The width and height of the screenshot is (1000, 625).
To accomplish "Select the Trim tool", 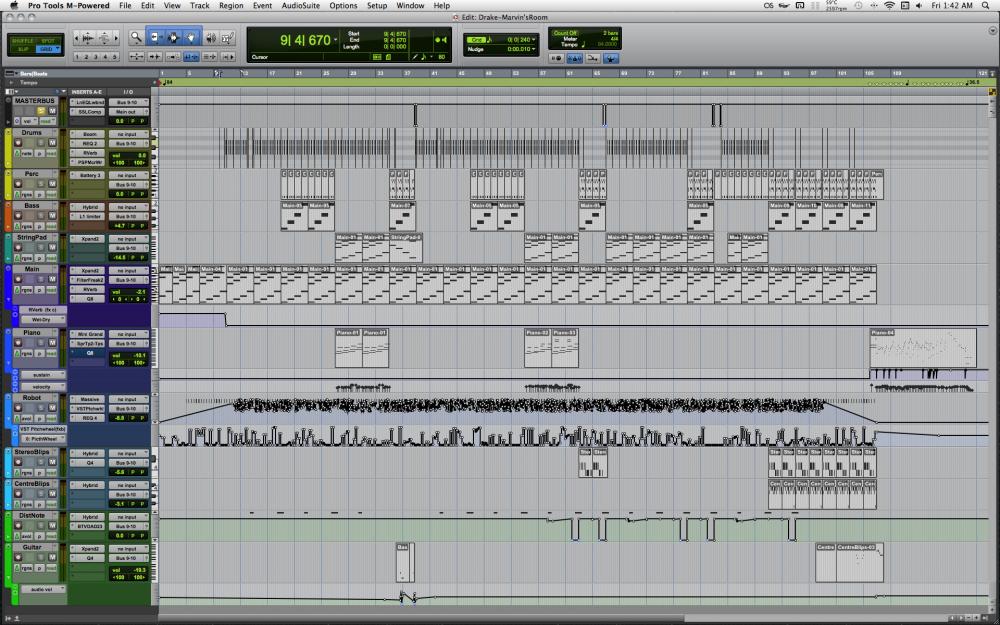I will pyautogui.click(x=155, y=38).
